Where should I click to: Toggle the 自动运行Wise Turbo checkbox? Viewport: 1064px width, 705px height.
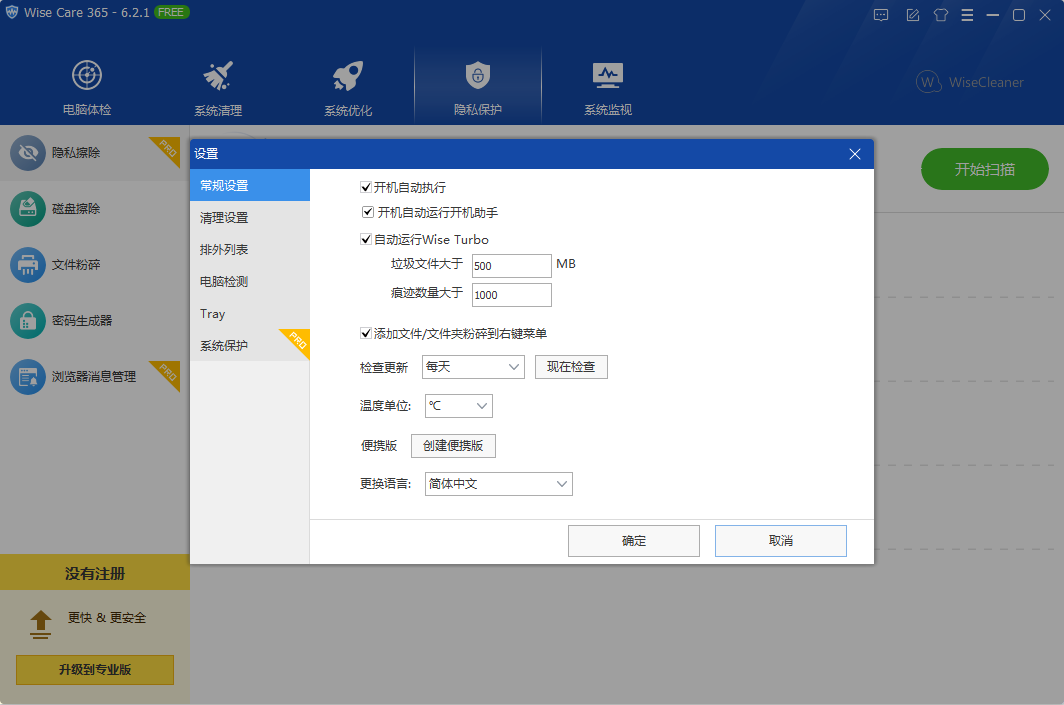tap(366, 239)
